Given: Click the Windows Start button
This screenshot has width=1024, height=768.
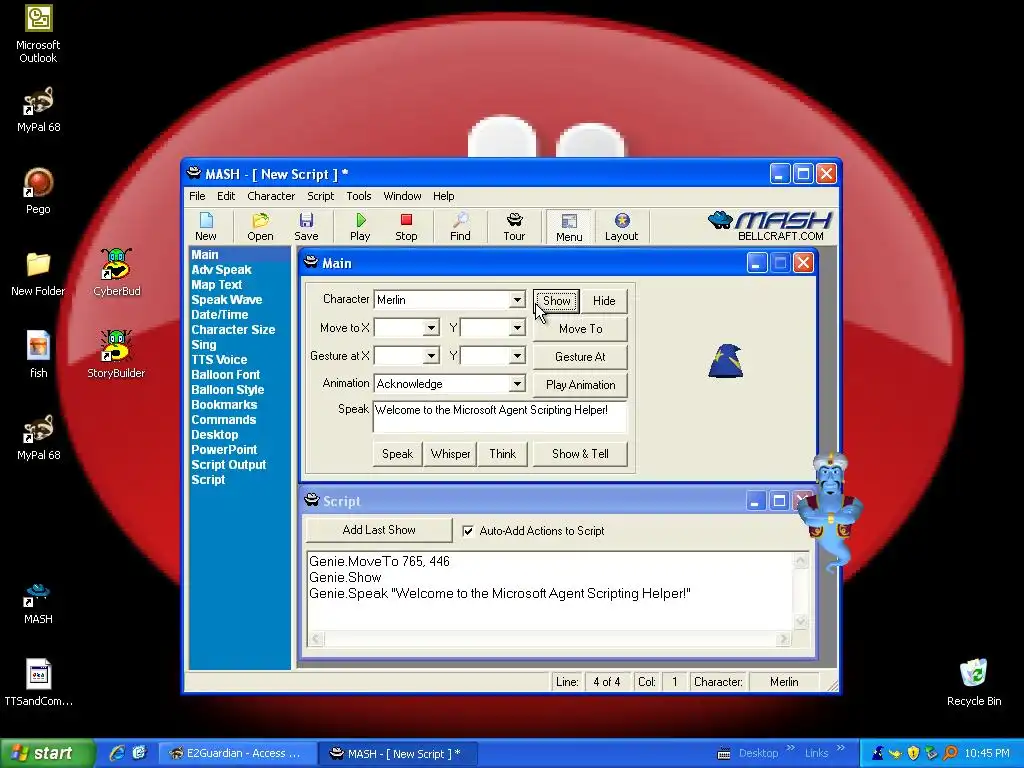Looking at the screenshot, I should click(x=47, y=753).
